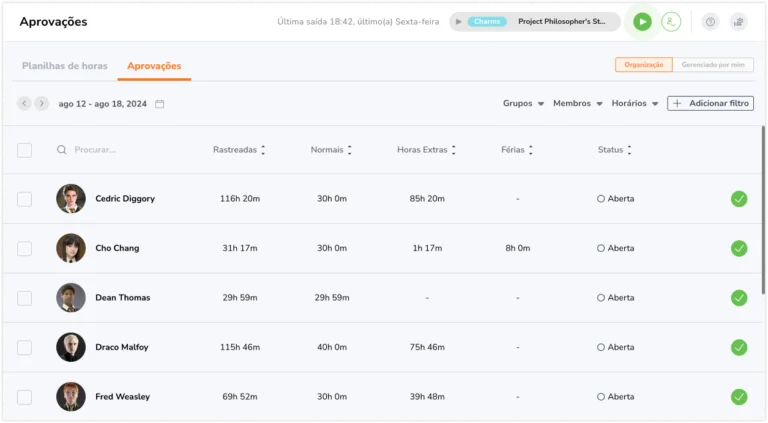Click Cho Chang's avatar
This screenshot has height=423, width=768.
point(71,248)
